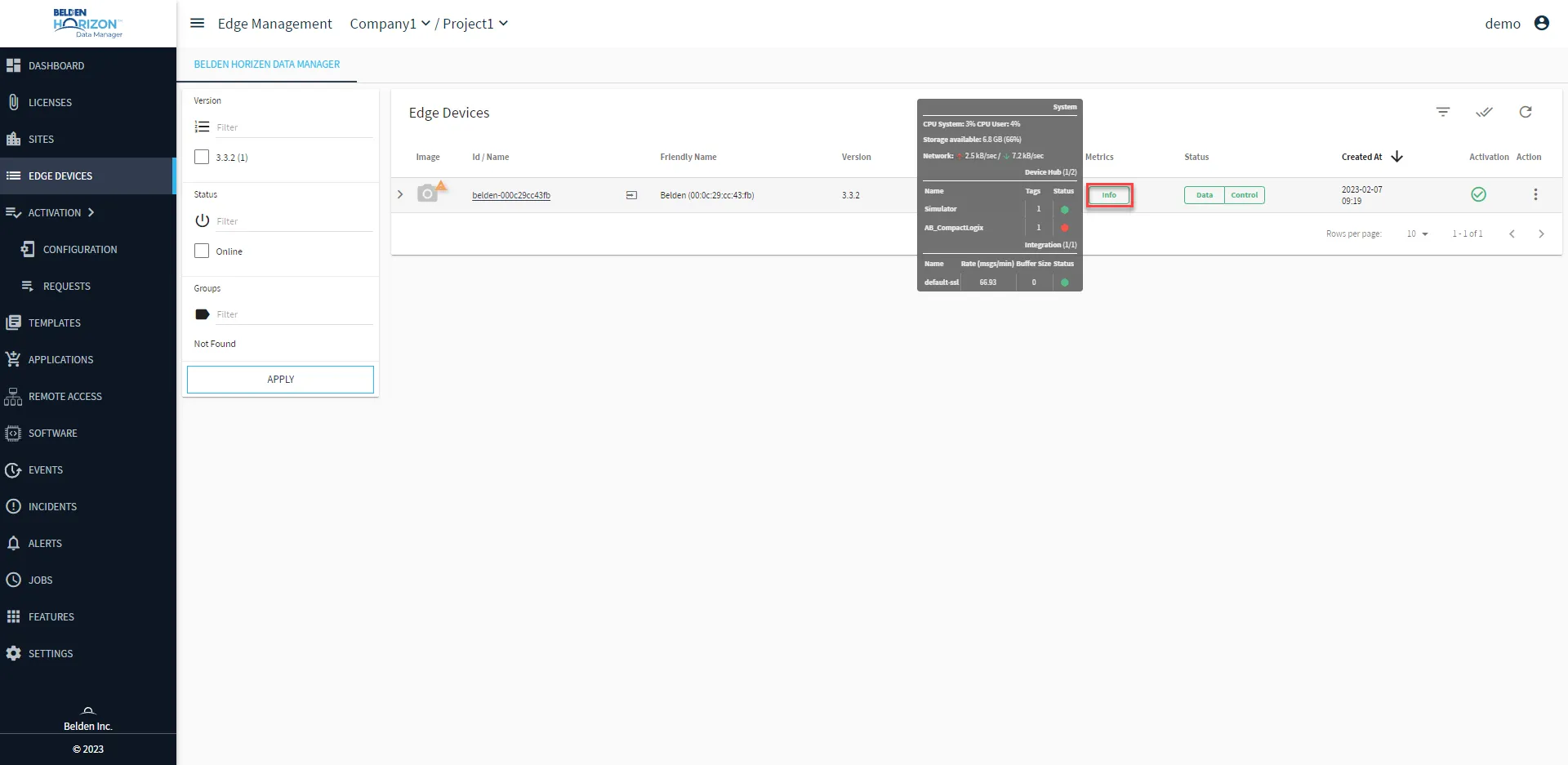Open Alerts section
Screen dimensions: 1568x765
tap(87, 543)
